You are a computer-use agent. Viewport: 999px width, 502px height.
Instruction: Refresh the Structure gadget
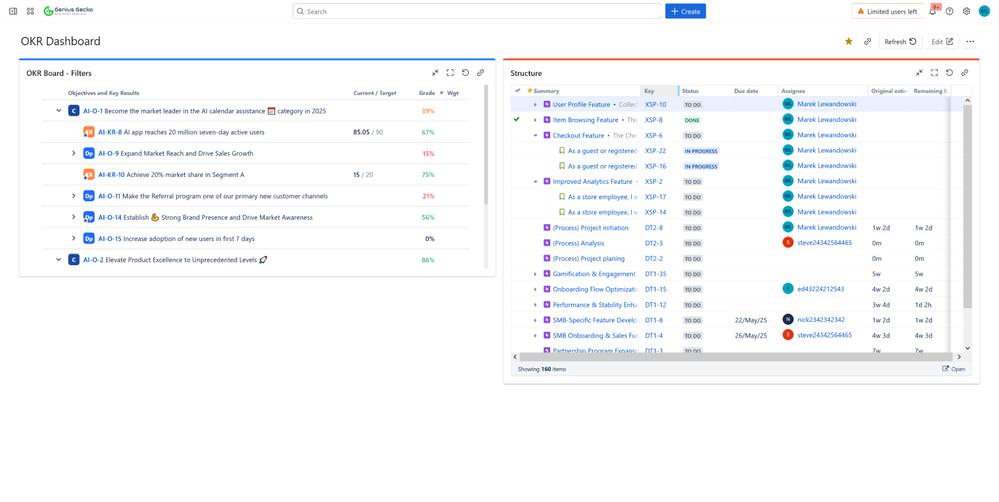pos(950,73)
